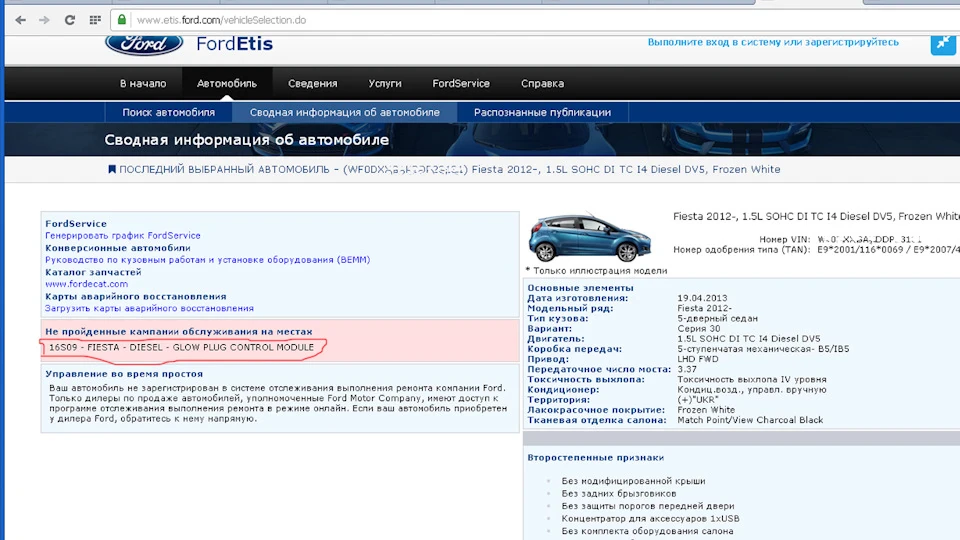Click the Frozen White paint value

click(x=706, y=410)
